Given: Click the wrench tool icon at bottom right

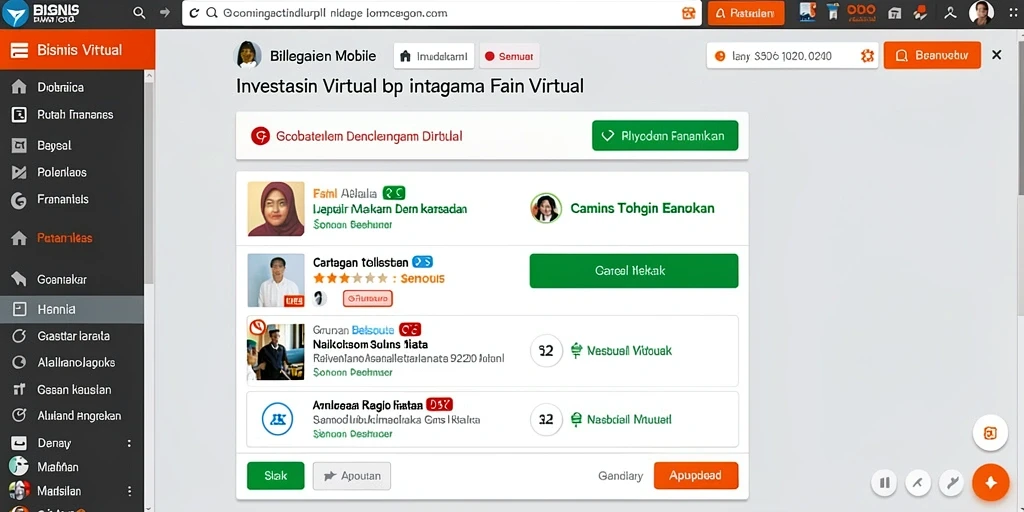Looking at the screenshot, I should click(x=952, y=483).
